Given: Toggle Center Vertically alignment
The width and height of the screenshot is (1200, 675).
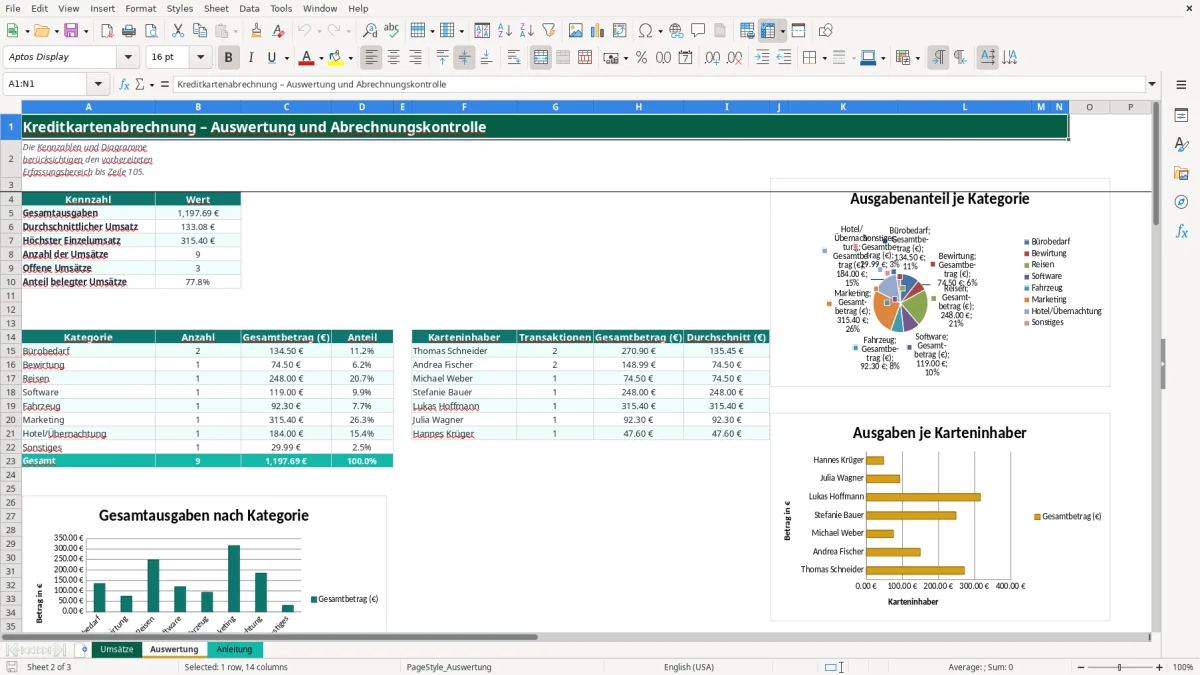Looking at the screenshot, I should (x=464, y=58).
